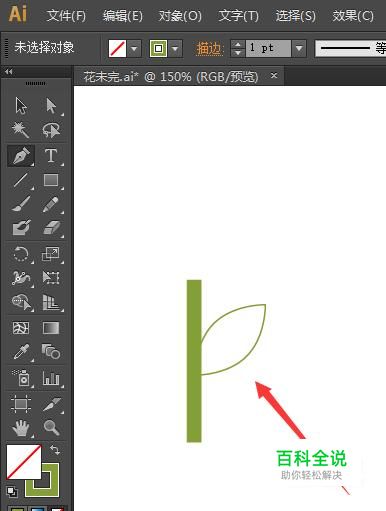Open the 对象(O) menu

pos(180,16)
